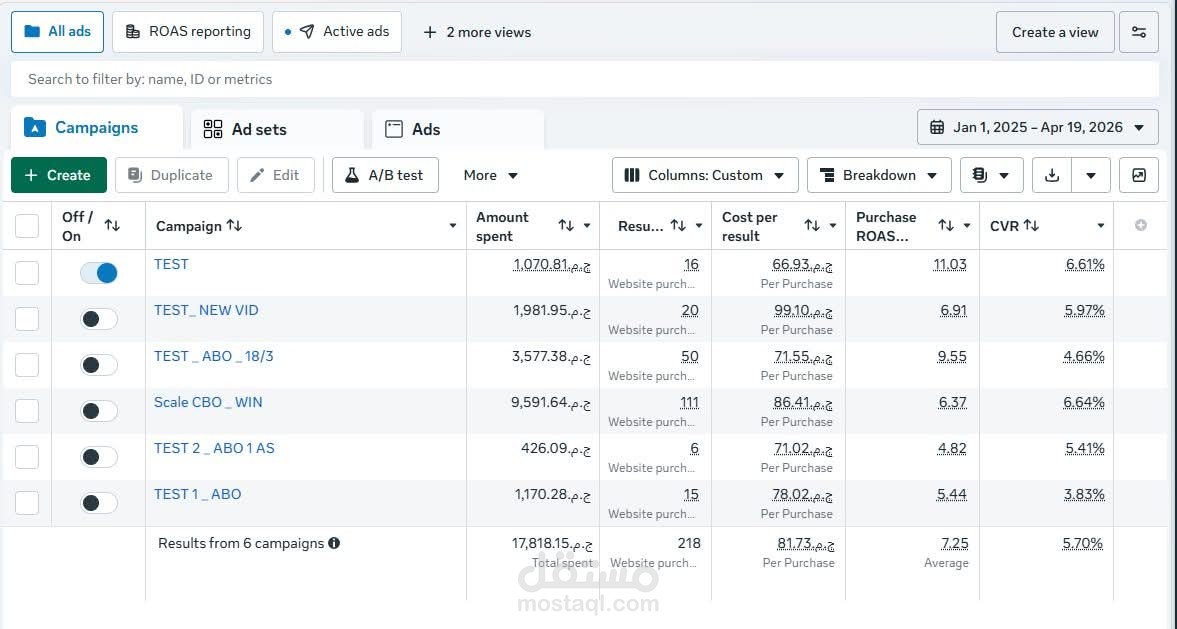The height and width of the screenshot is (629, 1177).
Task: Sort by Results column arrows
Action: tap(678, 225)
